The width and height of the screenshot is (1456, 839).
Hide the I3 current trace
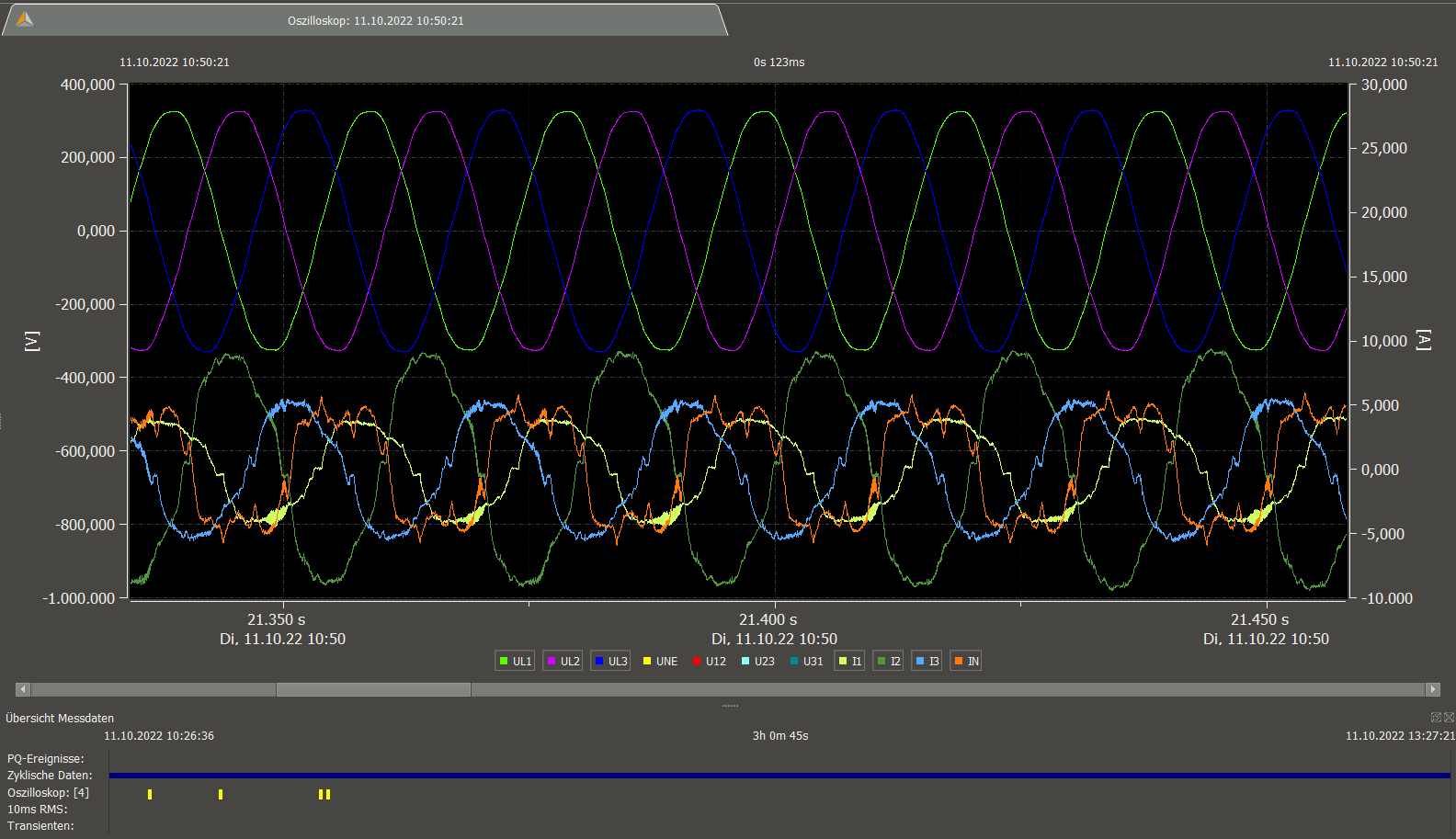click(927, 661)
